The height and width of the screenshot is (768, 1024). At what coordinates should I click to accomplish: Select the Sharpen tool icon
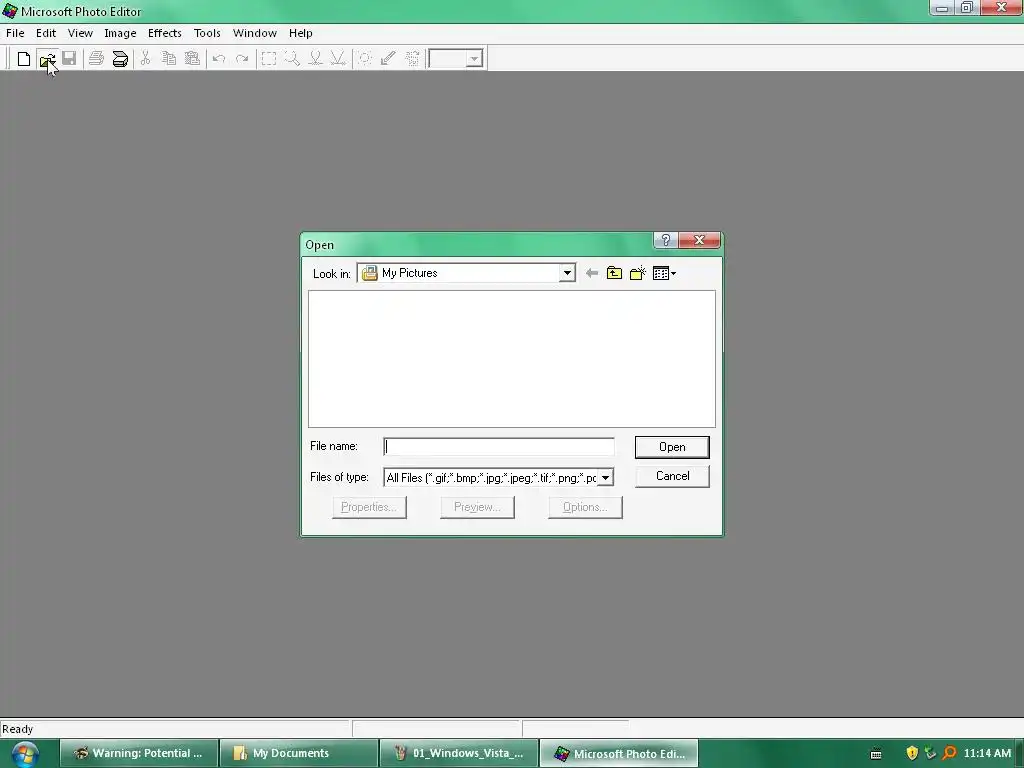[x=338, y=59]
